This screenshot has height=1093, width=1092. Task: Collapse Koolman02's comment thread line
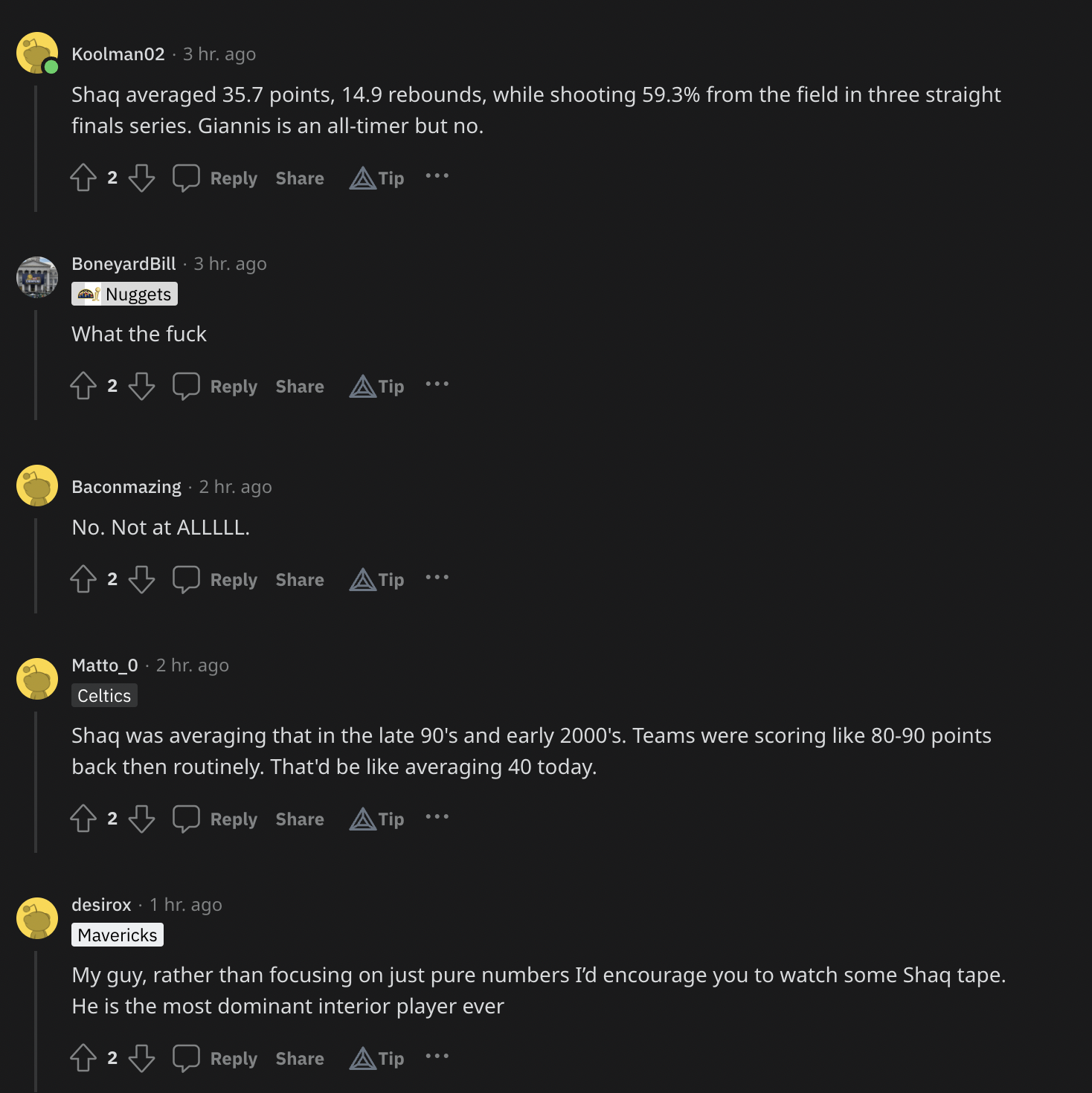tap(36, 149)
